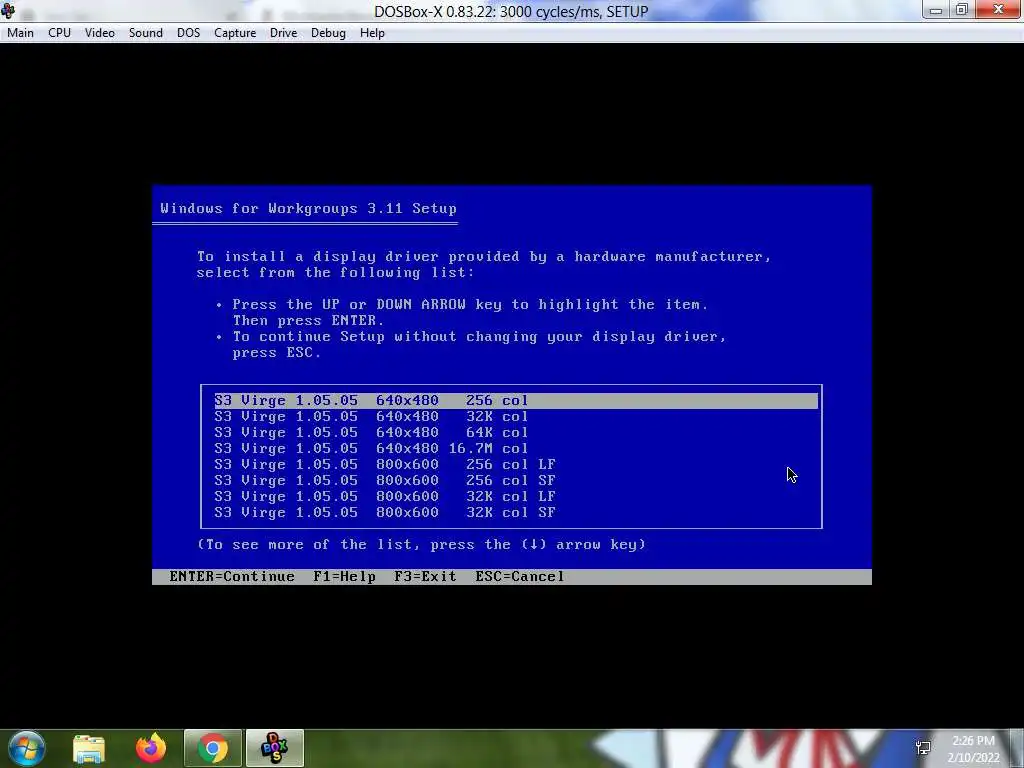1024x768 pixels.
Task: Click ENTER=Continue in the status bar
Action: [x=232, y=577]
